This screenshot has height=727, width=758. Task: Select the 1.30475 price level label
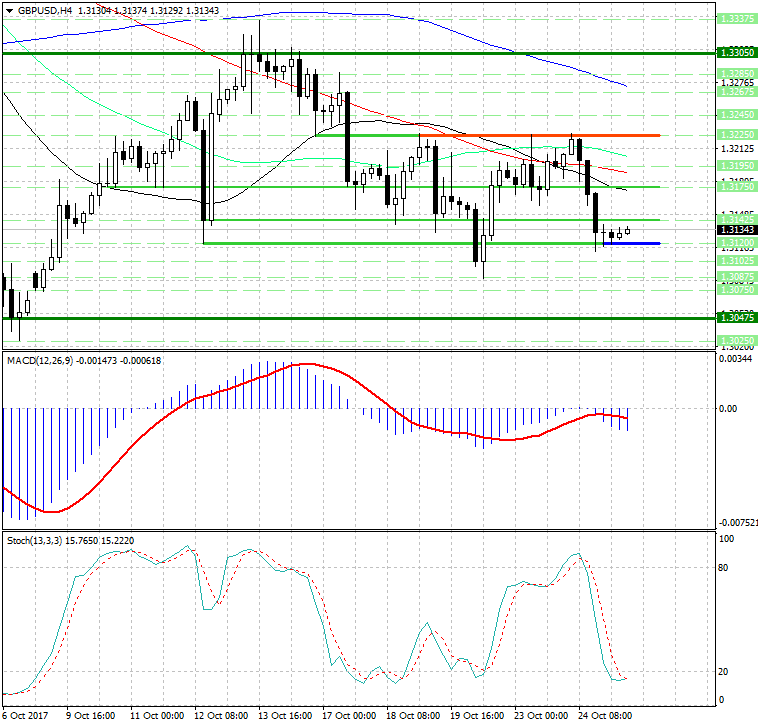(737, 317)
